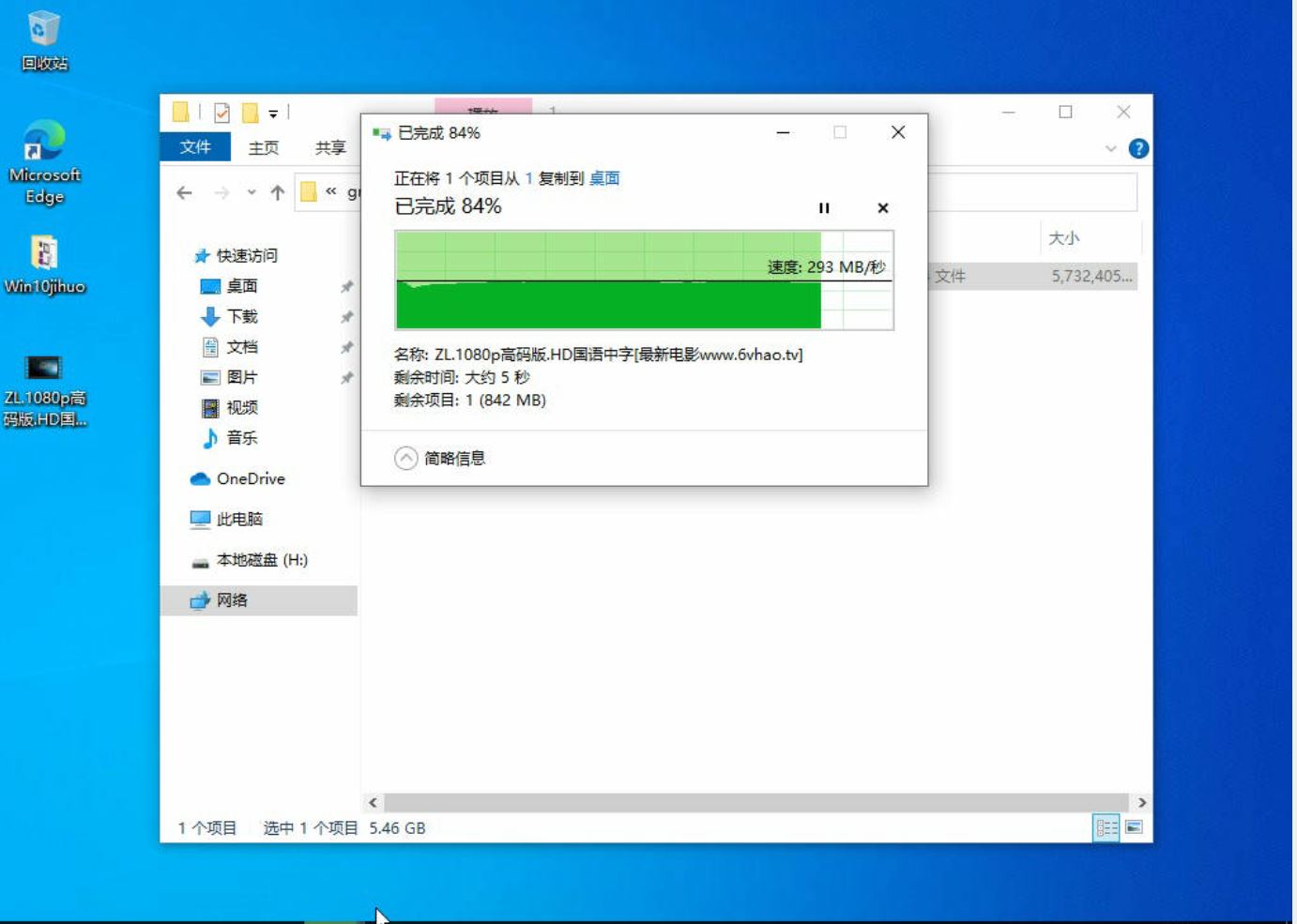This screenshot has width=1297, height=924.
Task: Click the horizontal scrollbar track in Explorer
Action: (x=757, y=803)
